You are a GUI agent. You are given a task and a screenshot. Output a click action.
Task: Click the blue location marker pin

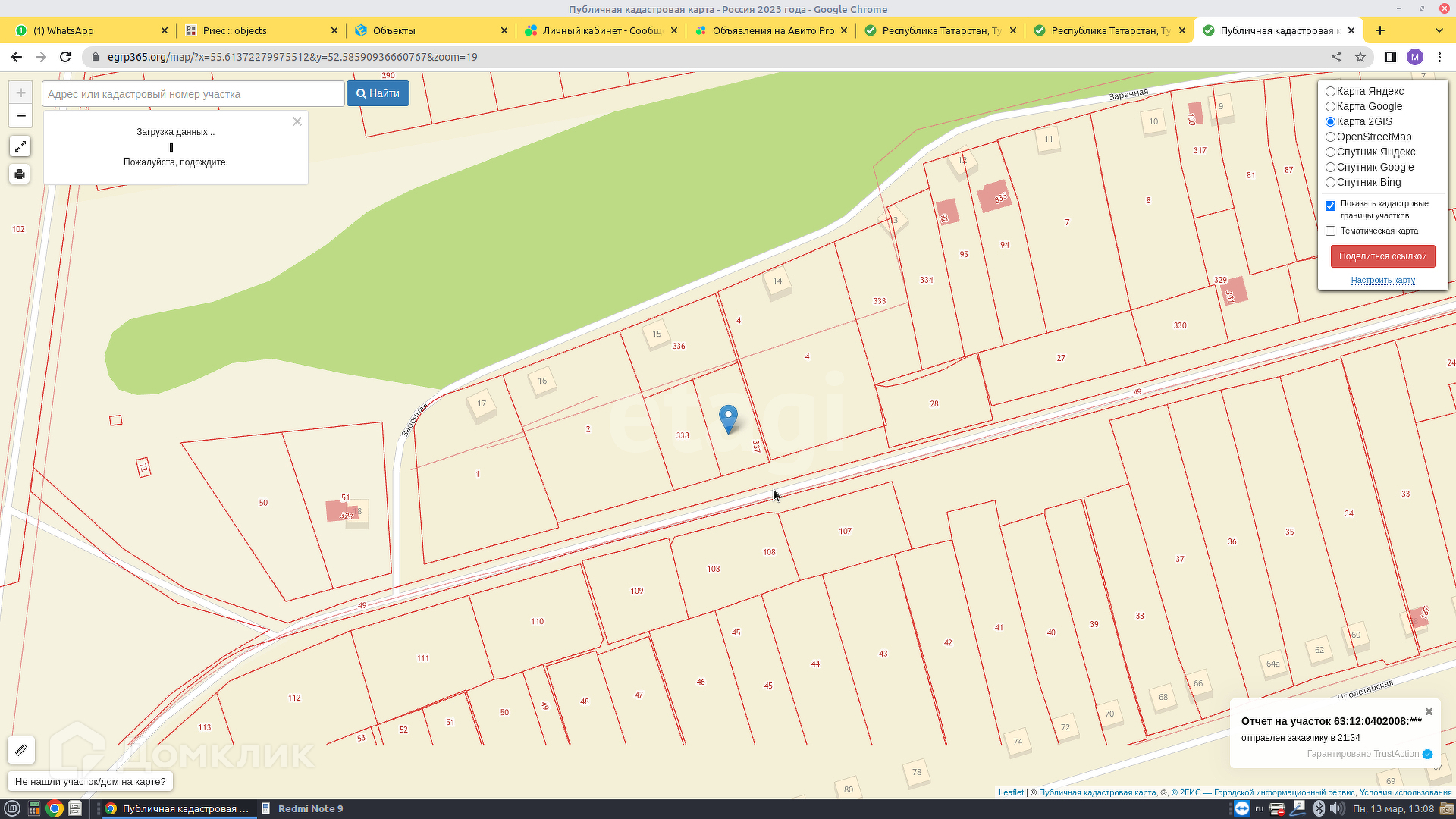pos(728,417)
